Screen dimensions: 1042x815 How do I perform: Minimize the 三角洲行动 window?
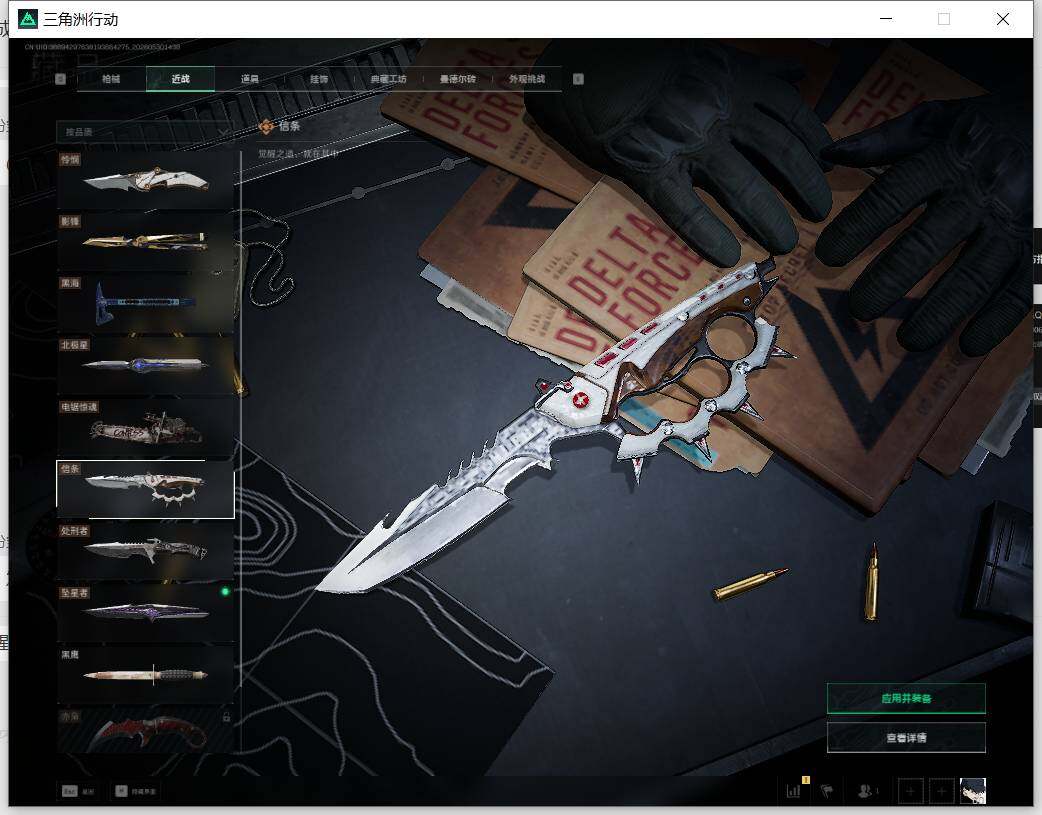[x=886, y=19]
